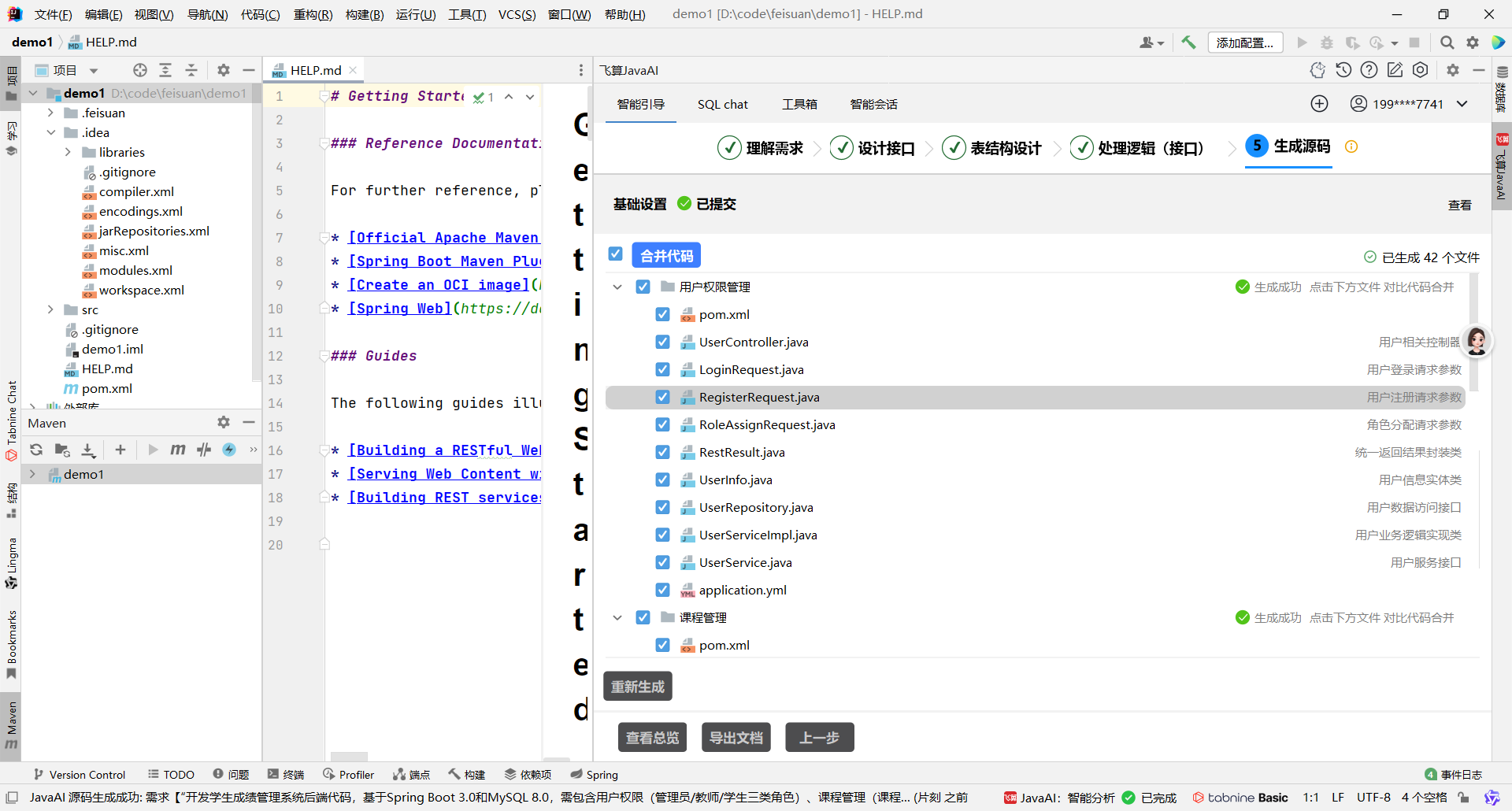Image resolution: width=1512 pixels, height=811 pixels.
Task: Expand the src folder in project tree
Action: 50,309
